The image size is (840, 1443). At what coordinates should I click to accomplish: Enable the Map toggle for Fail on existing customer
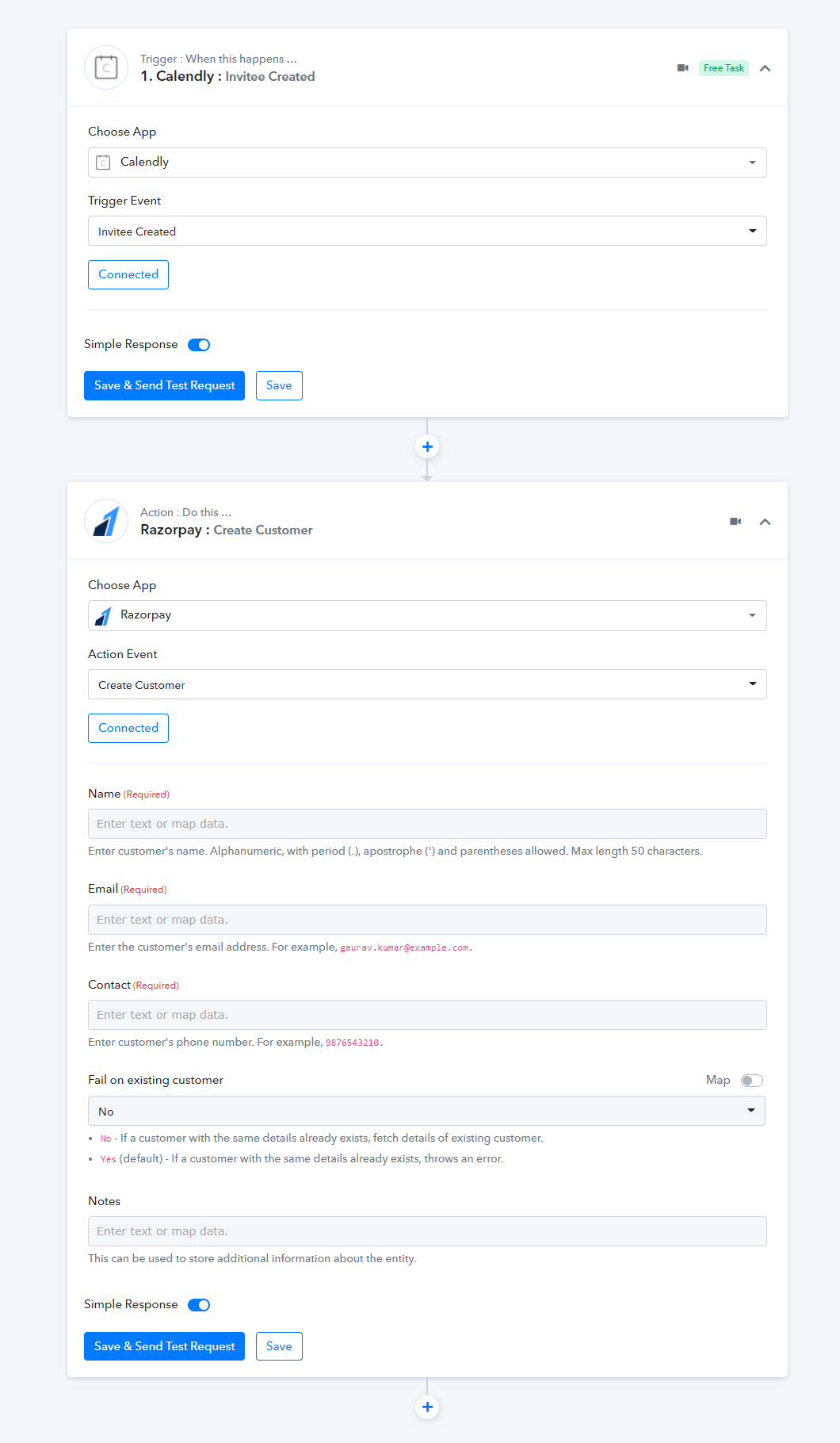click(752, 1081)
